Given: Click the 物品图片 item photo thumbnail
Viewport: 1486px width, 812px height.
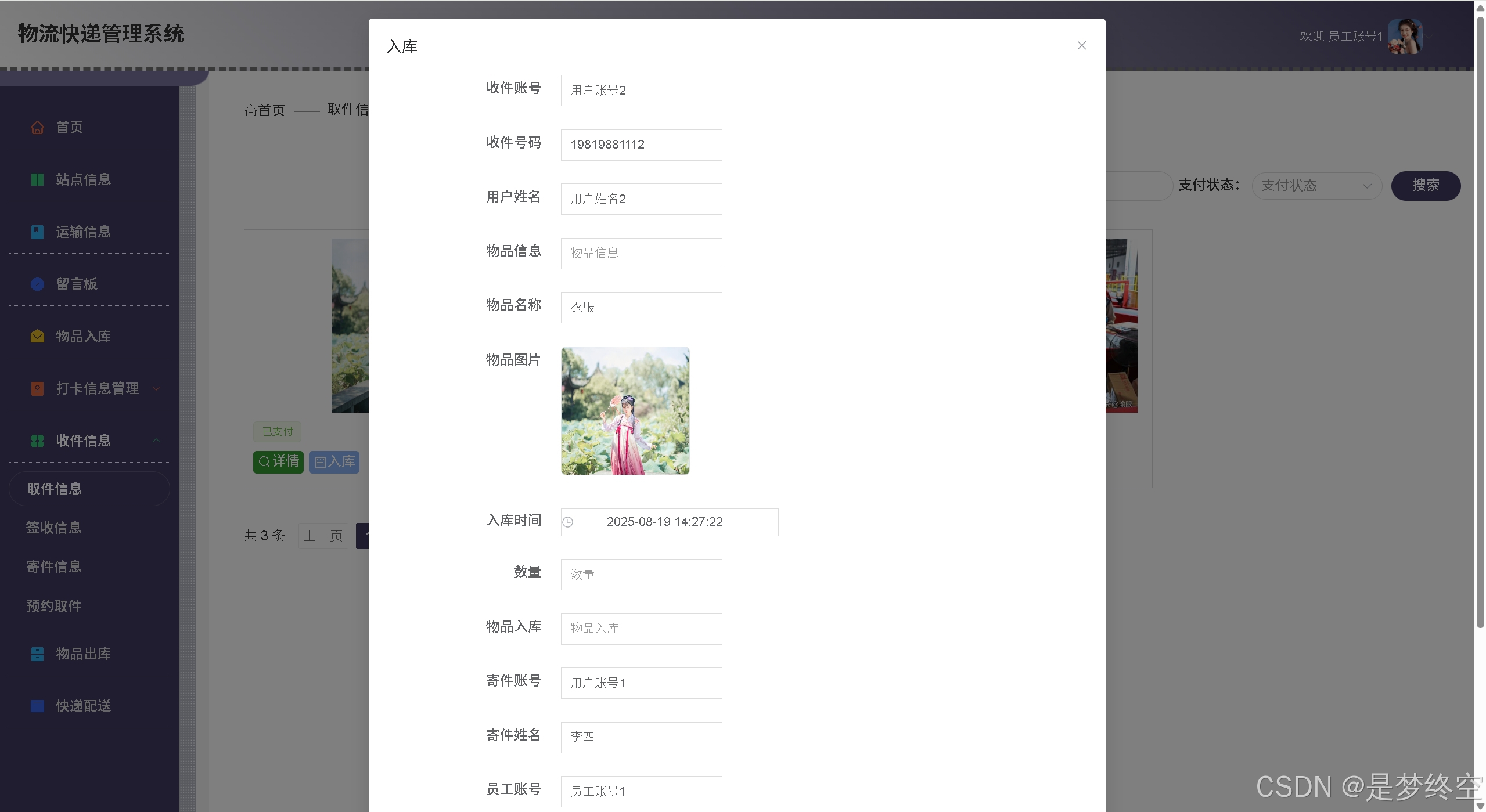Looking at the screenshot, I should (x=625, y=411).
